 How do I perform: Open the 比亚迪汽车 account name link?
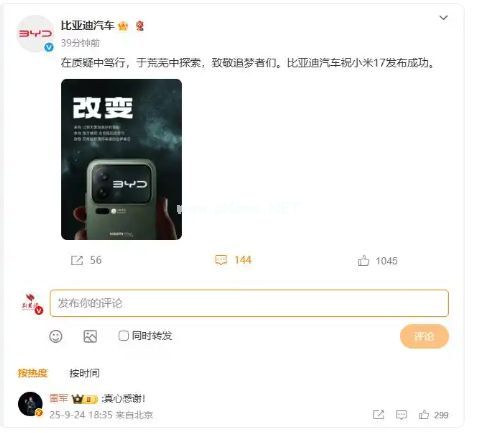[88, 25]
